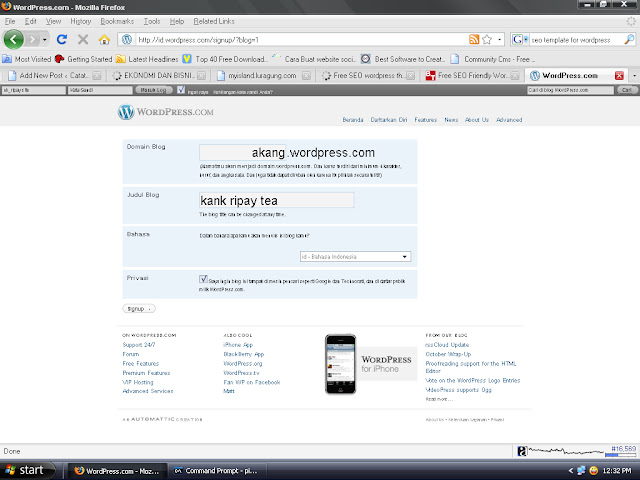The image size is (640, 480).
Task: Reload the page with the Refresh icon
Action: [62, 40]
